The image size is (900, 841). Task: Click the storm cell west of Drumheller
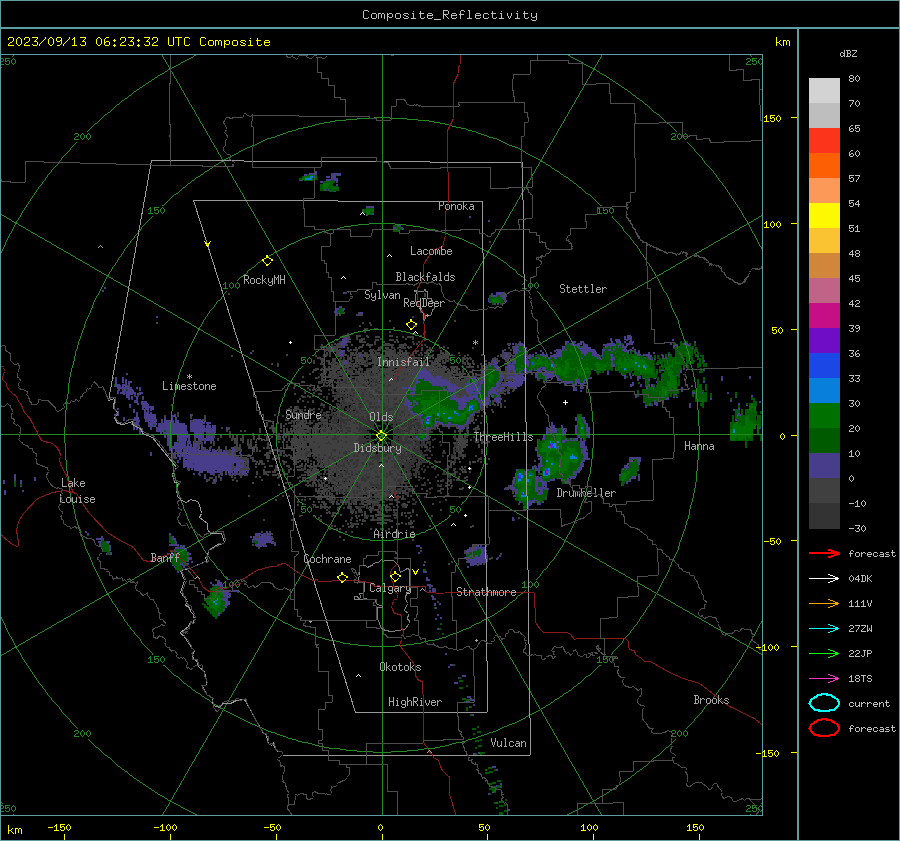point(529,487)
